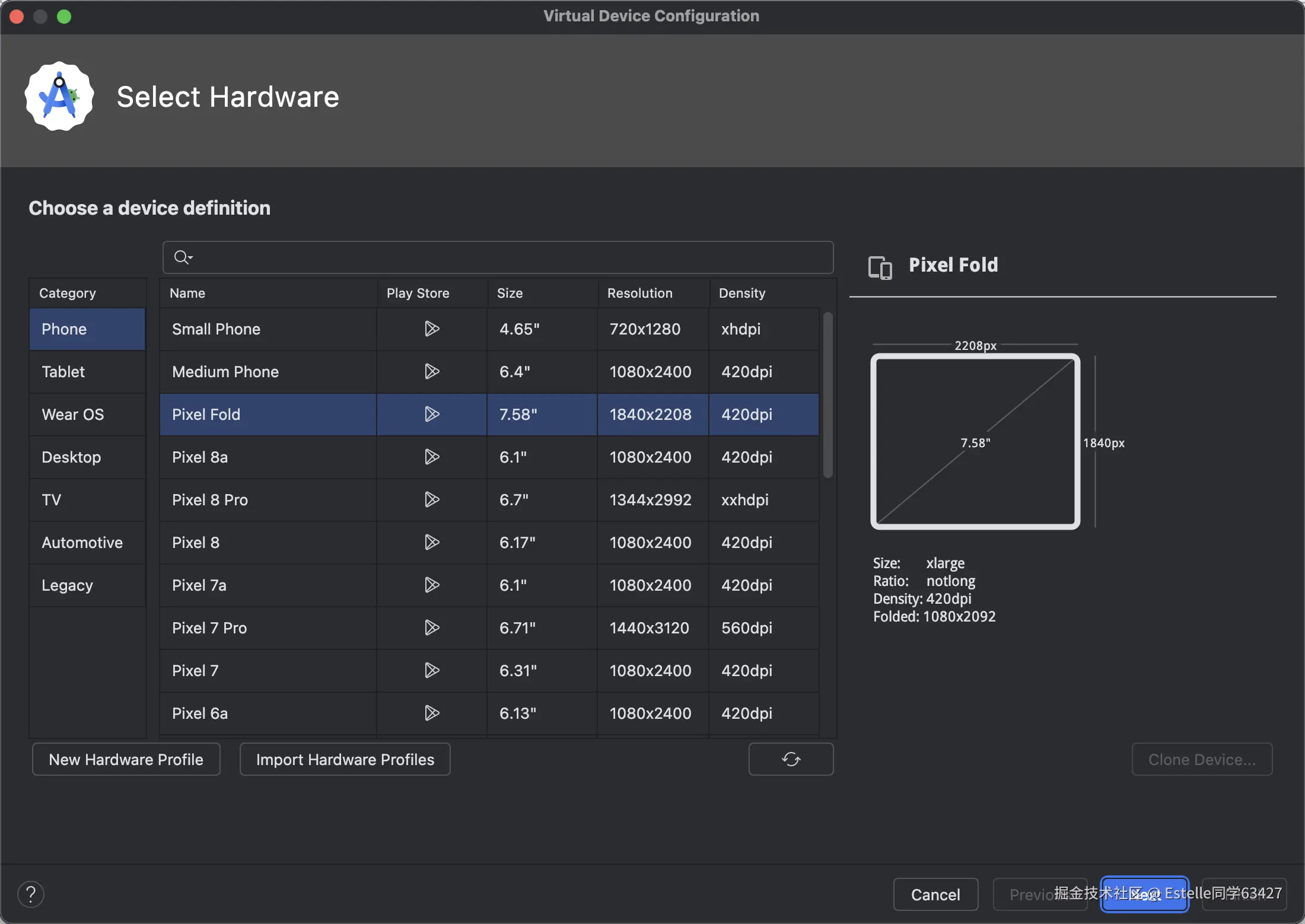Click Play Store icon for Pixel 8 Pro
Image resolution: width=1305 pixels, height=924 pixels.
tap(432, 499)
